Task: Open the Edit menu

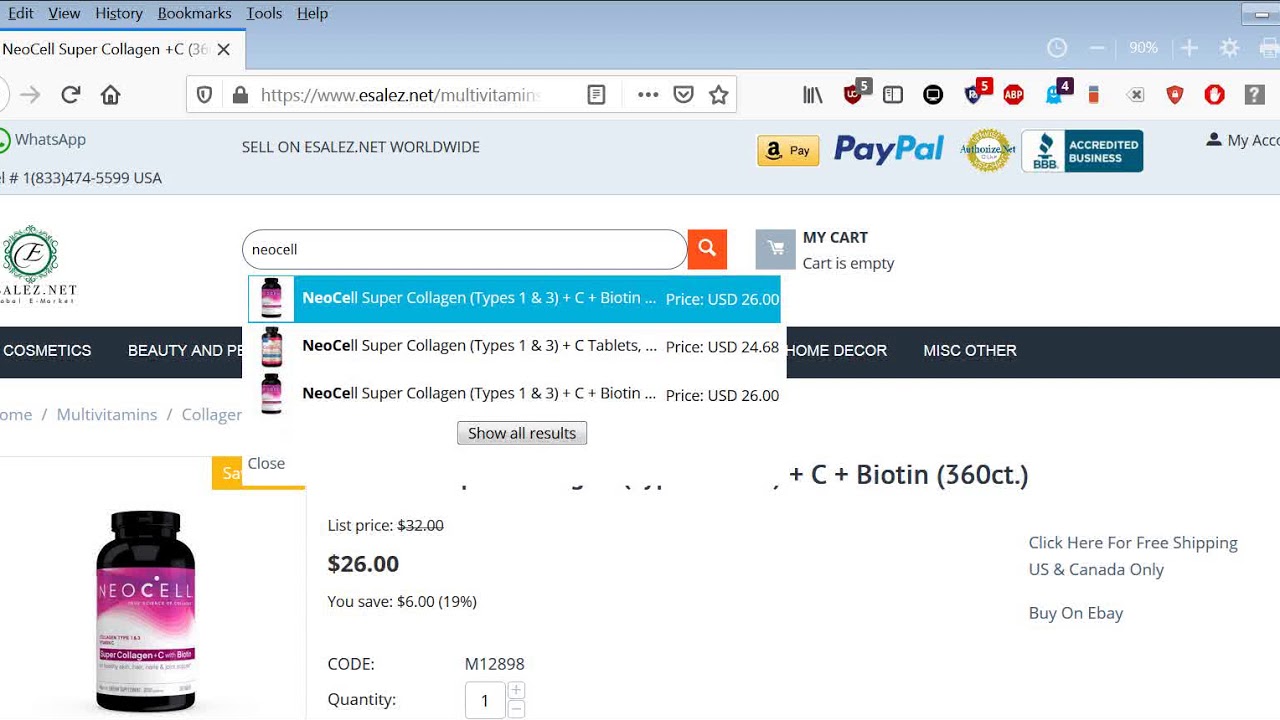Action: [18, 13]
